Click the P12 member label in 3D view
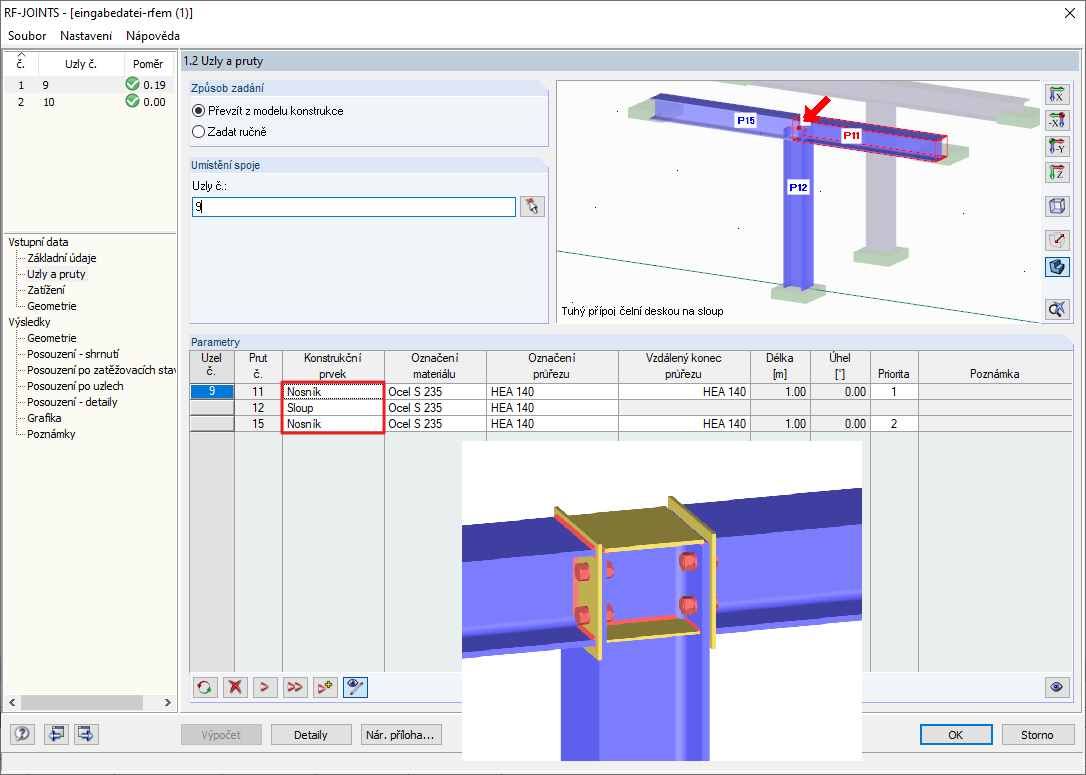This screenshot has height=775, width=1086. [798, 188]
